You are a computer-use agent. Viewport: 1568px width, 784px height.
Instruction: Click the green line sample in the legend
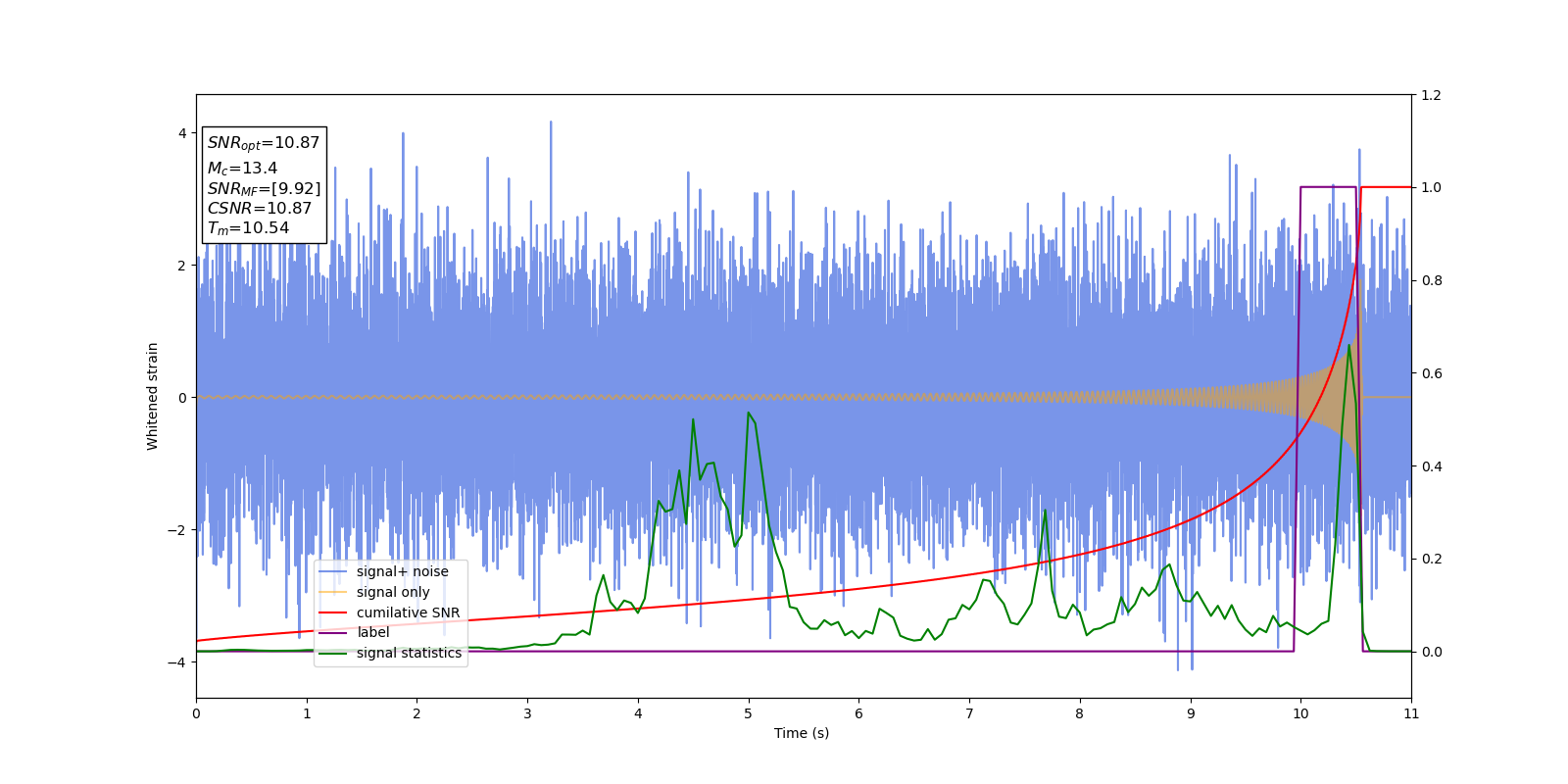coord(333,653)
